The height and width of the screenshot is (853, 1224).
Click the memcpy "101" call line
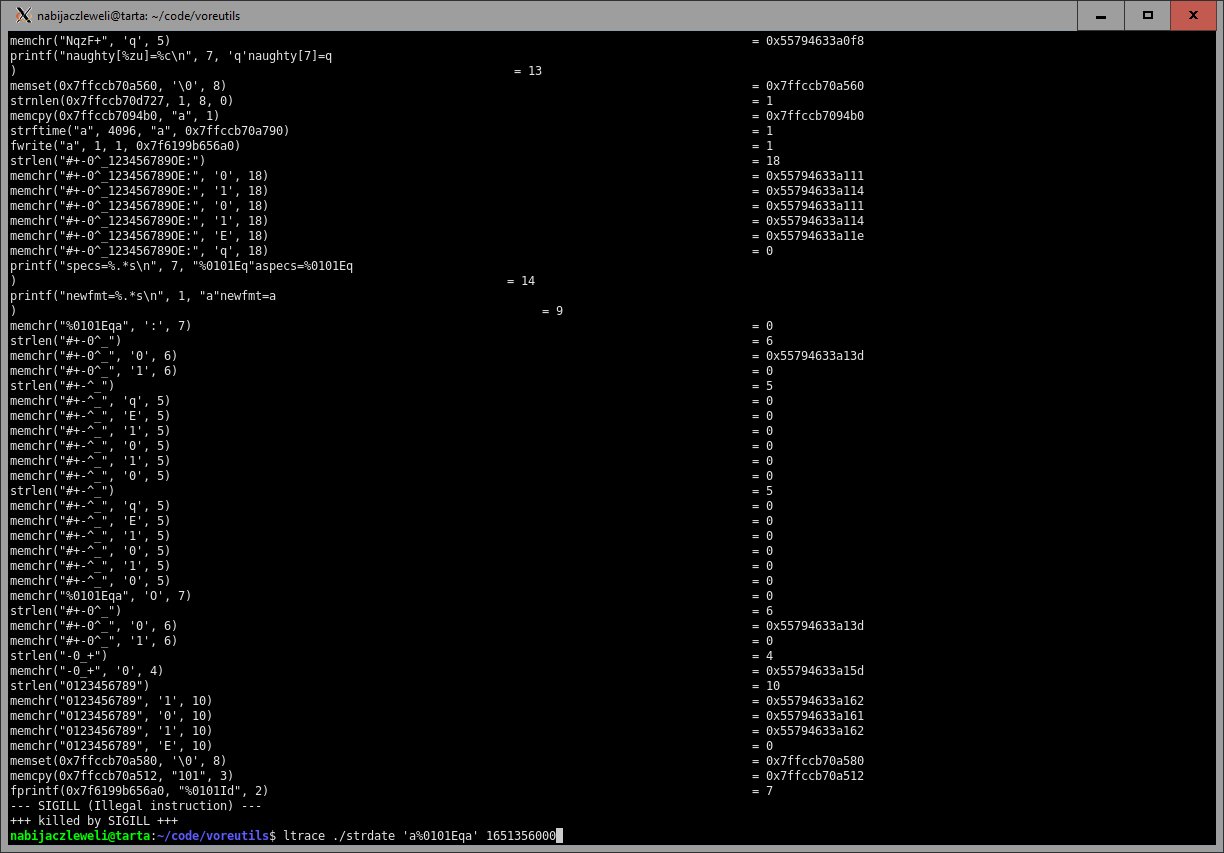(121, 776)
